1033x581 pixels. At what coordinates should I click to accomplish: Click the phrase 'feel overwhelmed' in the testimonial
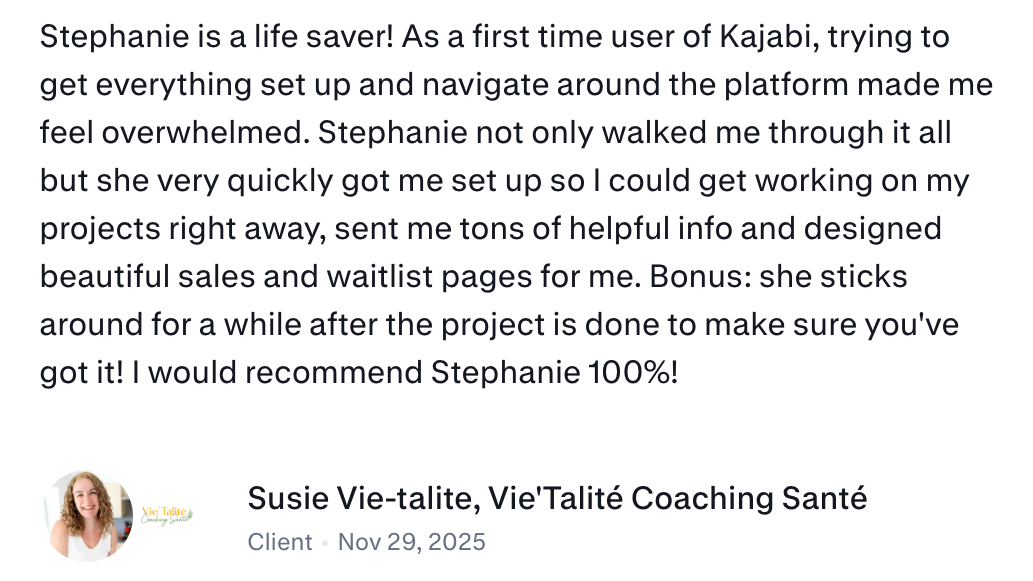[x=174, y=133]
